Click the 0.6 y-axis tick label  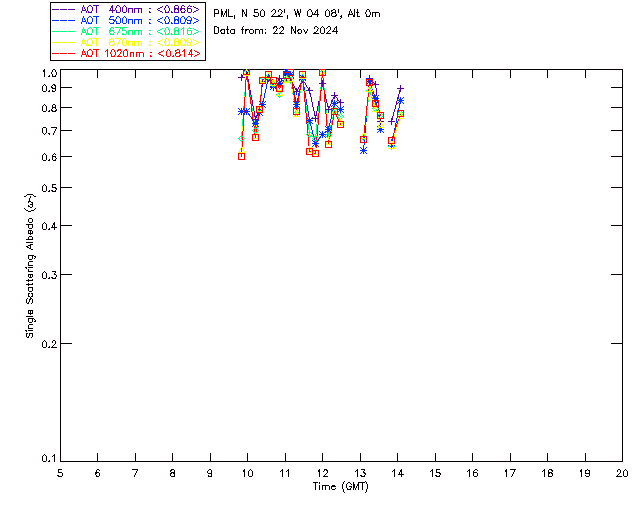[49, 157]
